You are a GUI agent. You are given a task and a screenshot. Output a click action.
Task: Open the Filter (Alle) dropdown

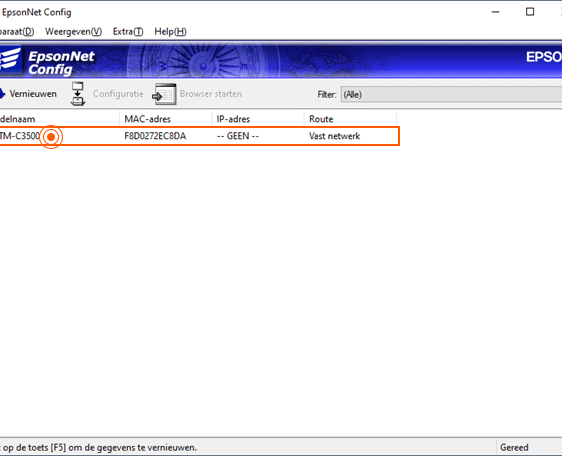(x=451, y=95)
